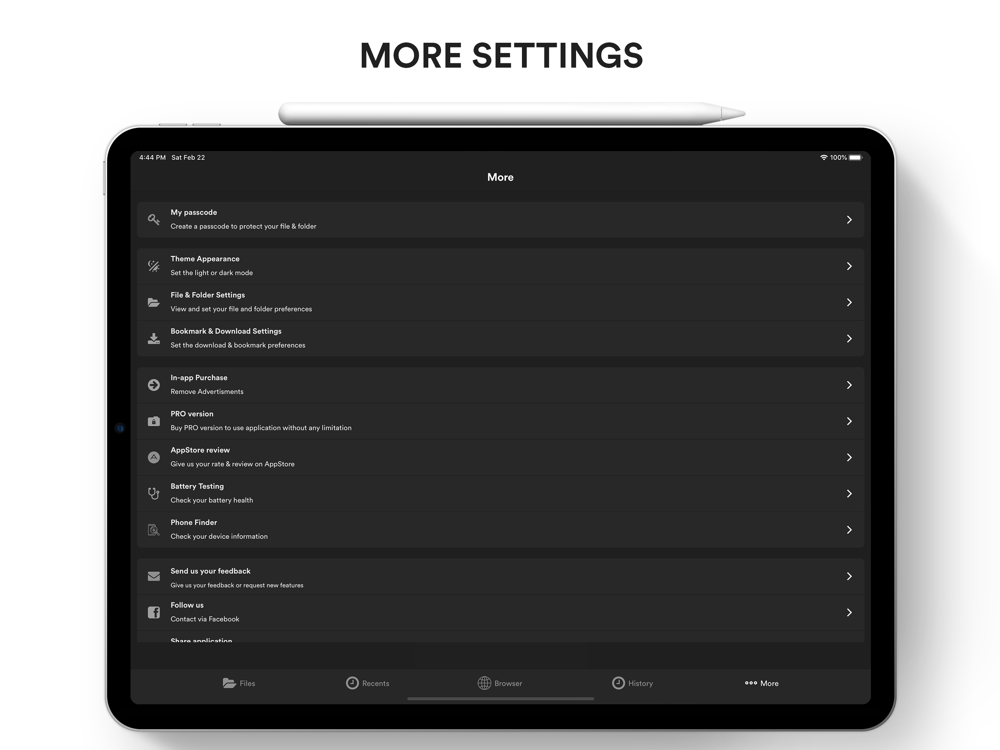Tap the In-app Purchase Remove Advertisments entry
Viewport: 1000px width, 750px height.
(501, 385)
